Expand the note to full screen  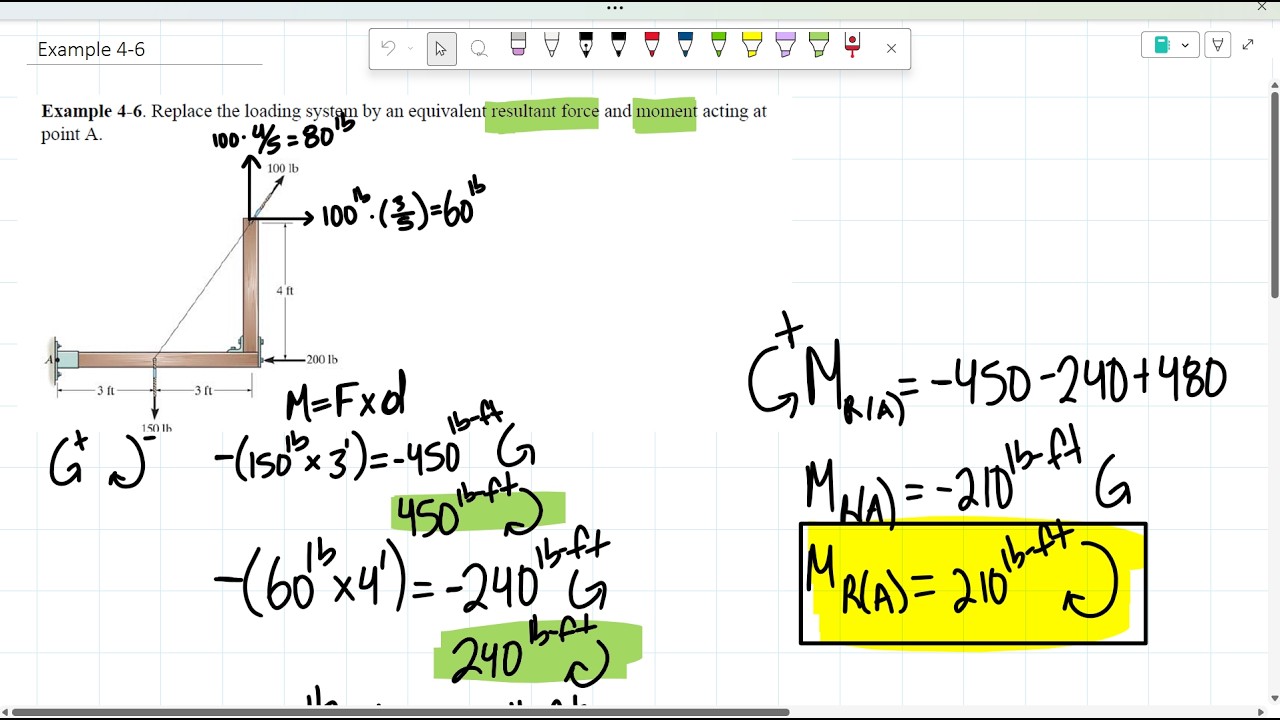[1248, 45]
